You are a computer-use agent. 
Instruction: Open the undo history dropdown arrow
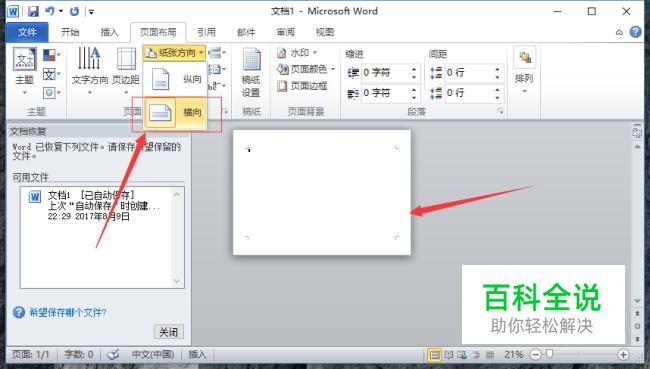tap(61, 11)
